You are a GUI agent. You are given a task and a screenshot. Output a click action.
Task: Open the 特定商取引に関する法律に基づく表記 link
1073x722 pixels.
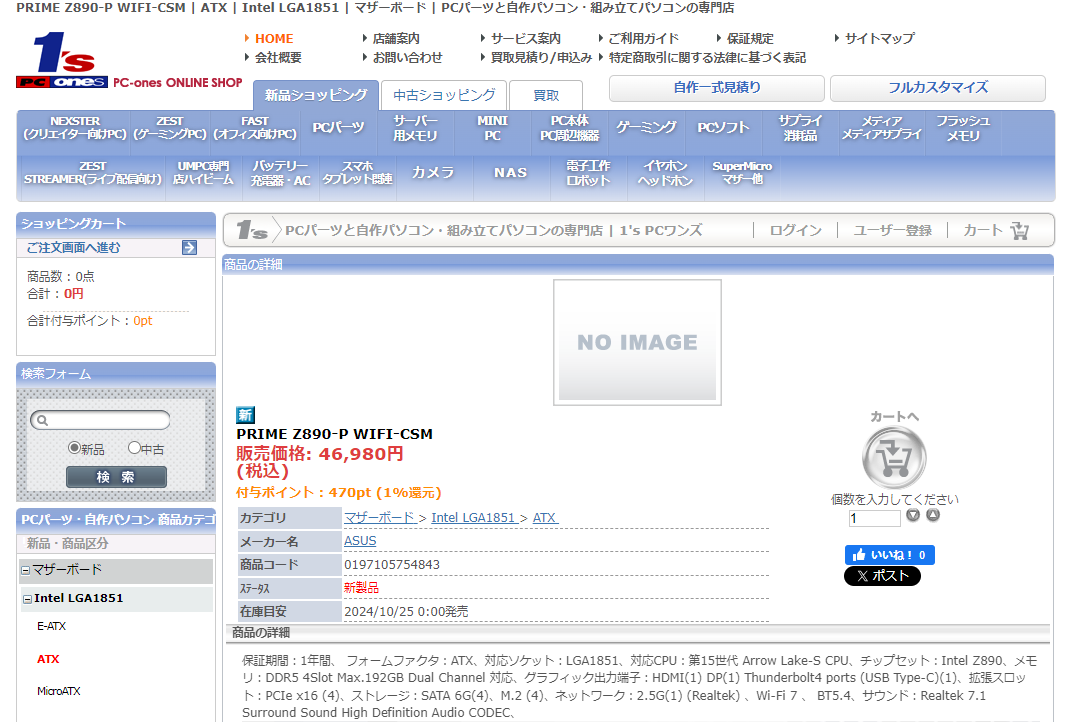[x=707, y=58]
